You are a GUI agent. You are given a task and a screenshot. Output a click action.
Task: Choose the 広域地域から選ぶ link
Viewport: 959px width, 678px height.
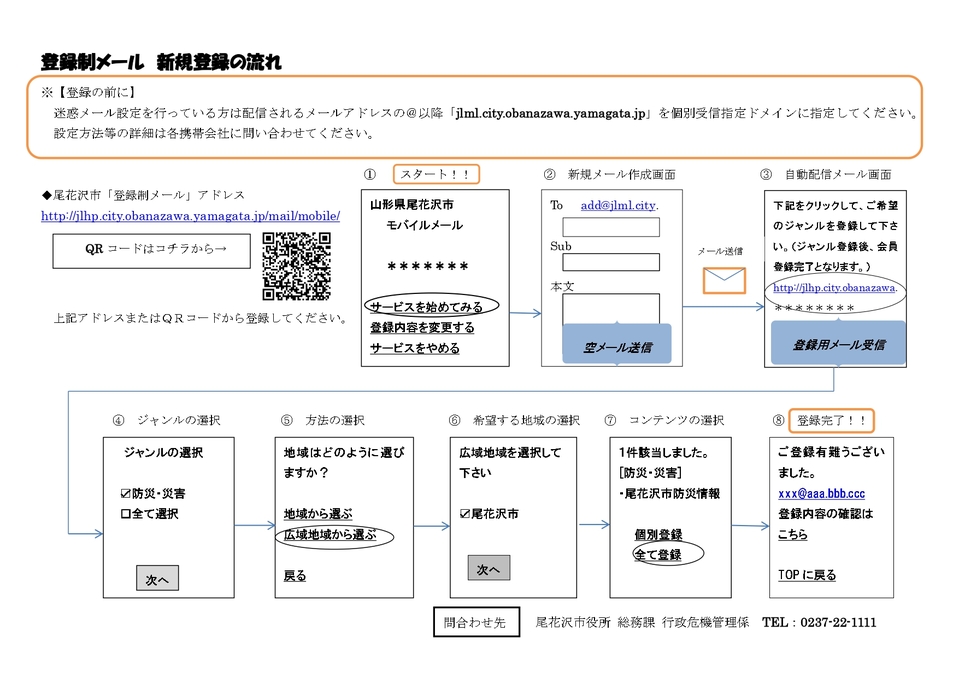pos(330,534)
